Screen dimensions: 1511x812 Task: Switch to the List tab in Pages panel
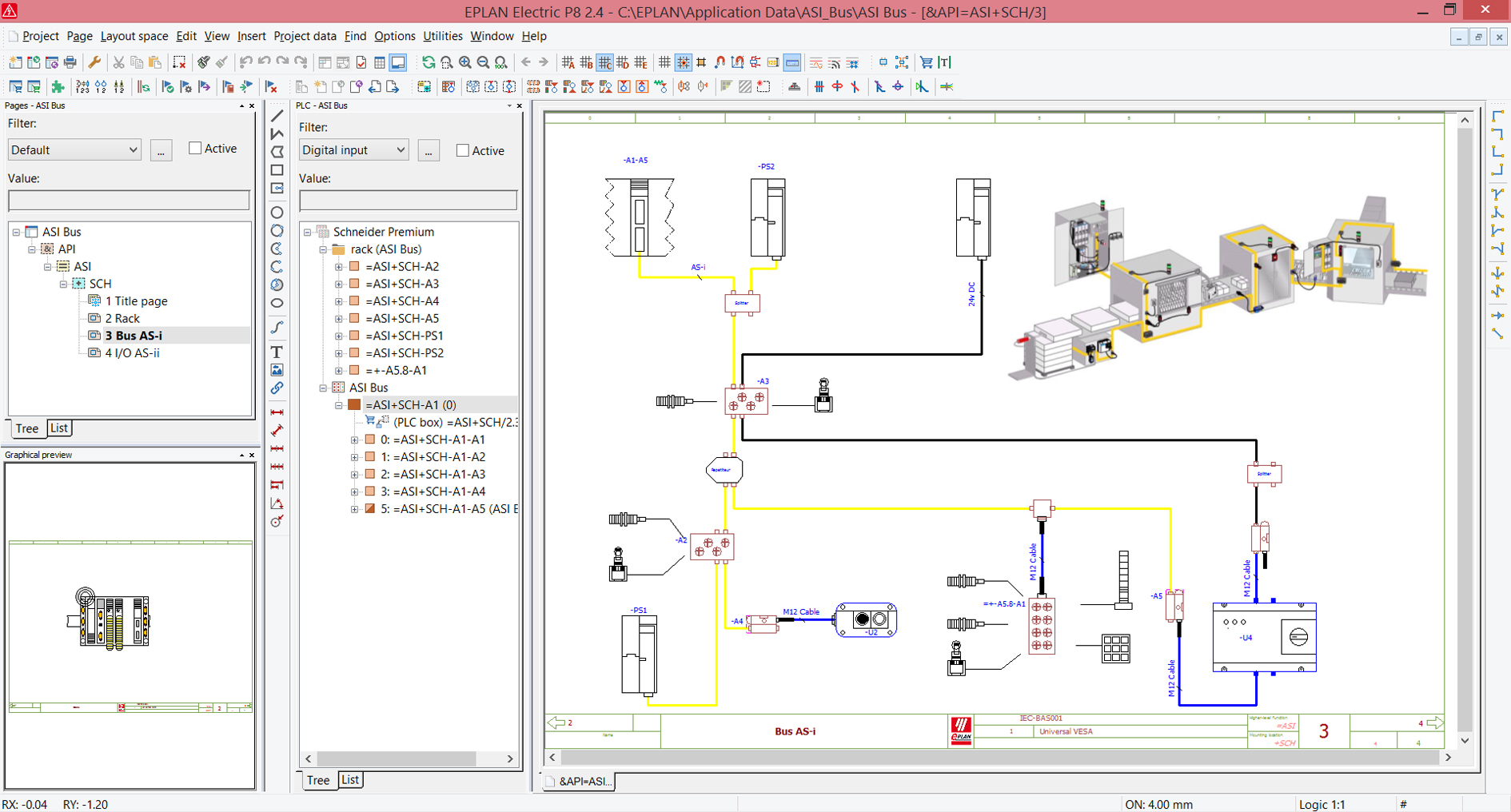[x=58, y=428]
